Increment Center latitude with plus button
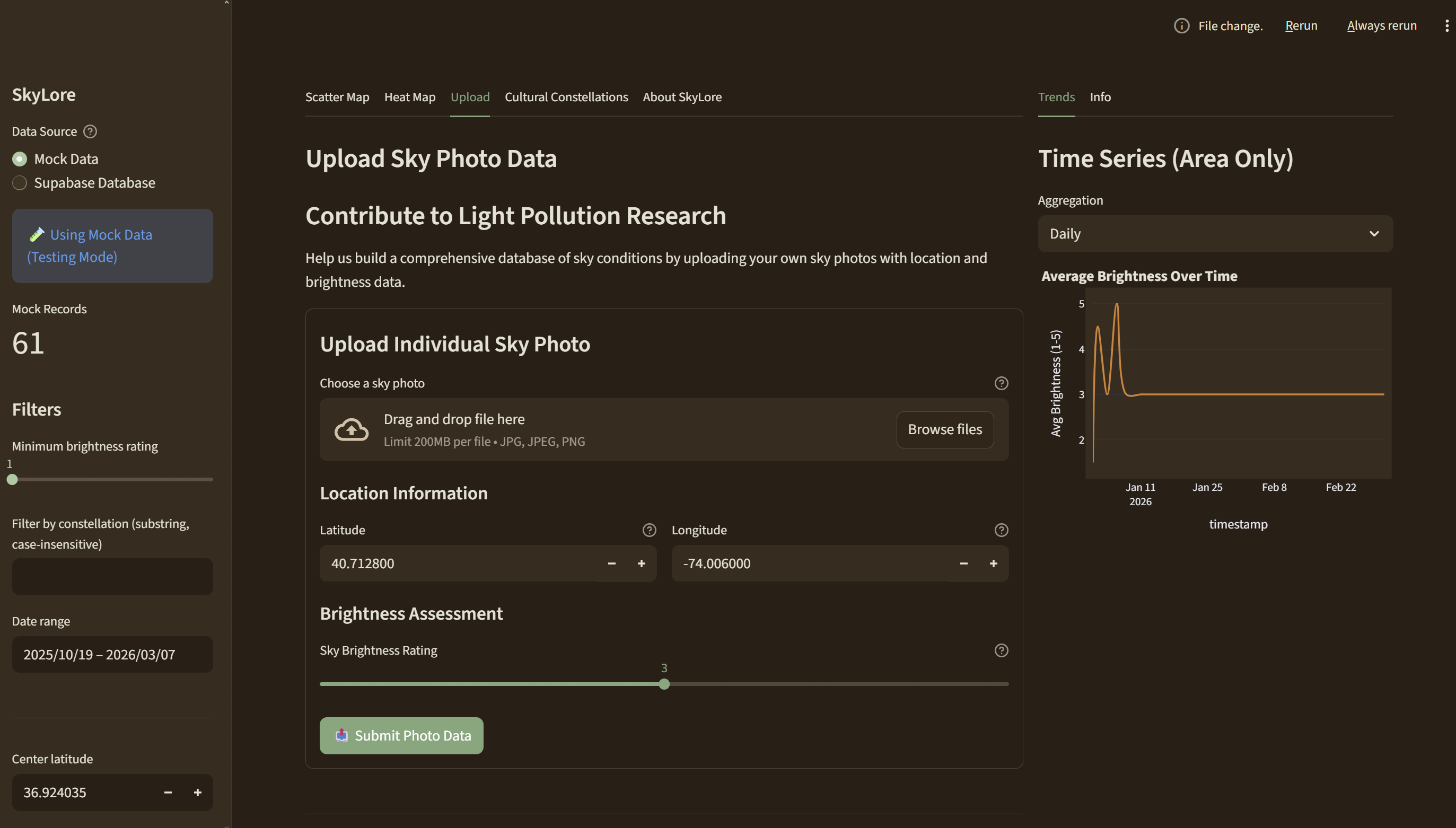The width and height of the screenshot is (1456, 828). (197, 792)
